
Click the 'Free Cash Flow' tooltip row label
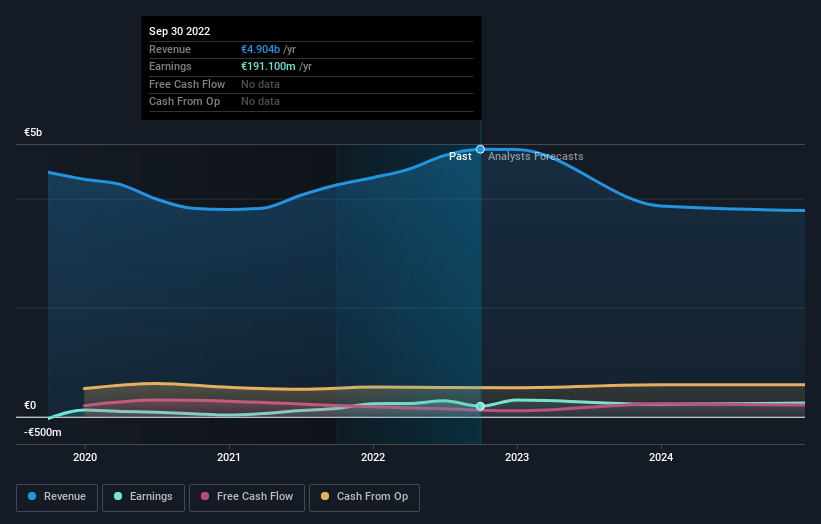pos(187,84)
